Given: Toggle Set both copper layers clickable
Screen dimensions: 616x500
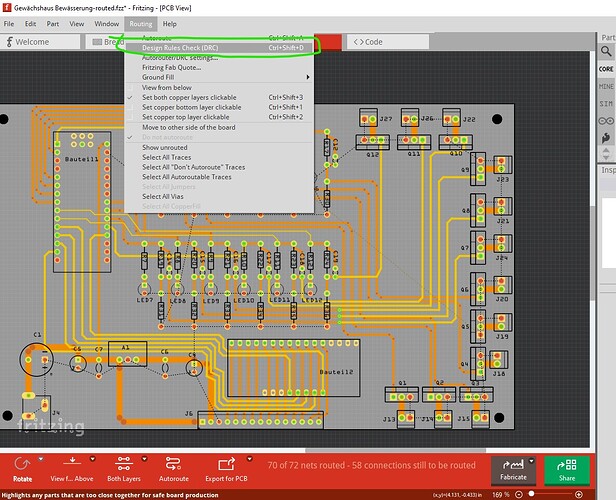Looking at the screenshot, I should (219, 97).
